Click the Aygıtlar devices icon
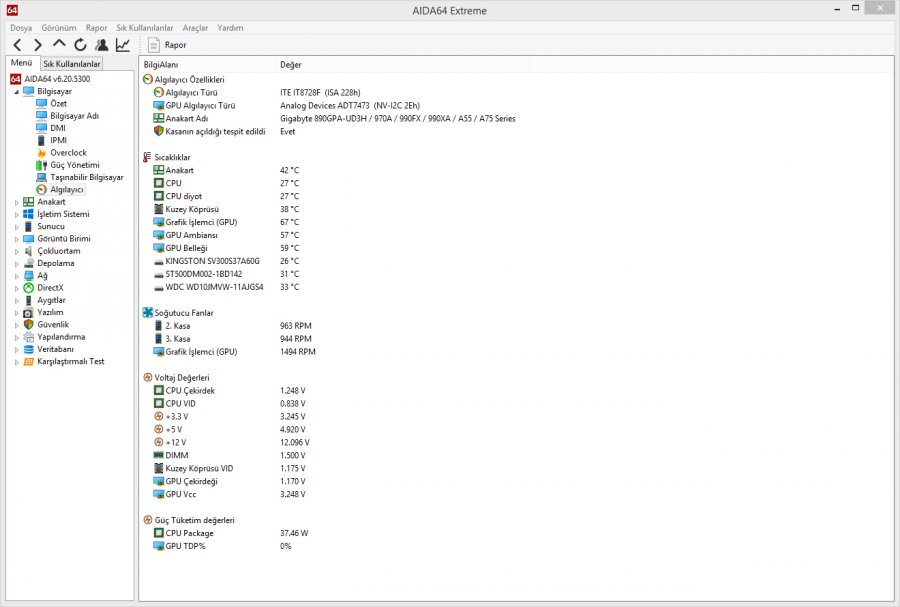 (29, 300)
